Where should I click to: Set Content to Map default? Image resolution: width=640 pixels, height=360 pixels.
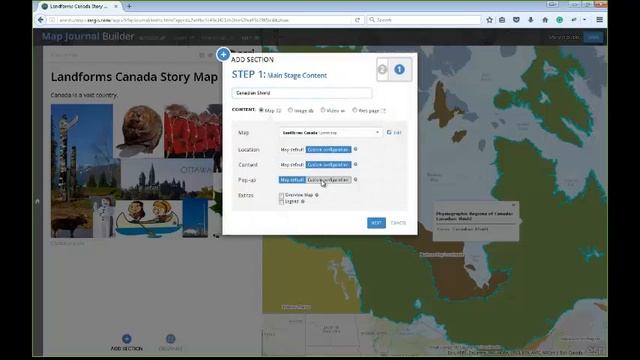[292, 164]
